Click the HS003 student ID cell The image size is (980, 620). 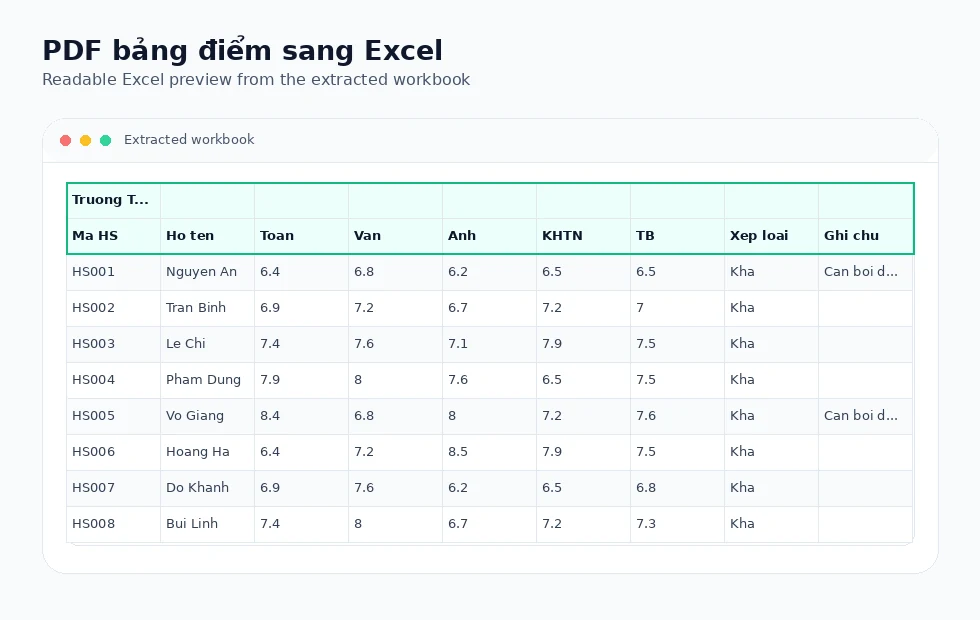(114, 344)
